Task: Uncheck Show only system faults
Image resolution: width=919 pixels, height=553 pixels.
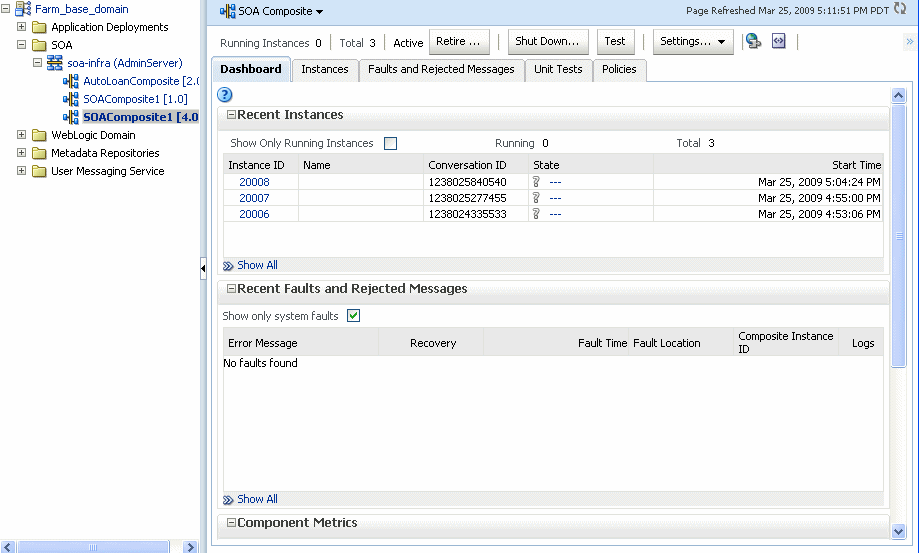Action: click(x=353, y=316)
